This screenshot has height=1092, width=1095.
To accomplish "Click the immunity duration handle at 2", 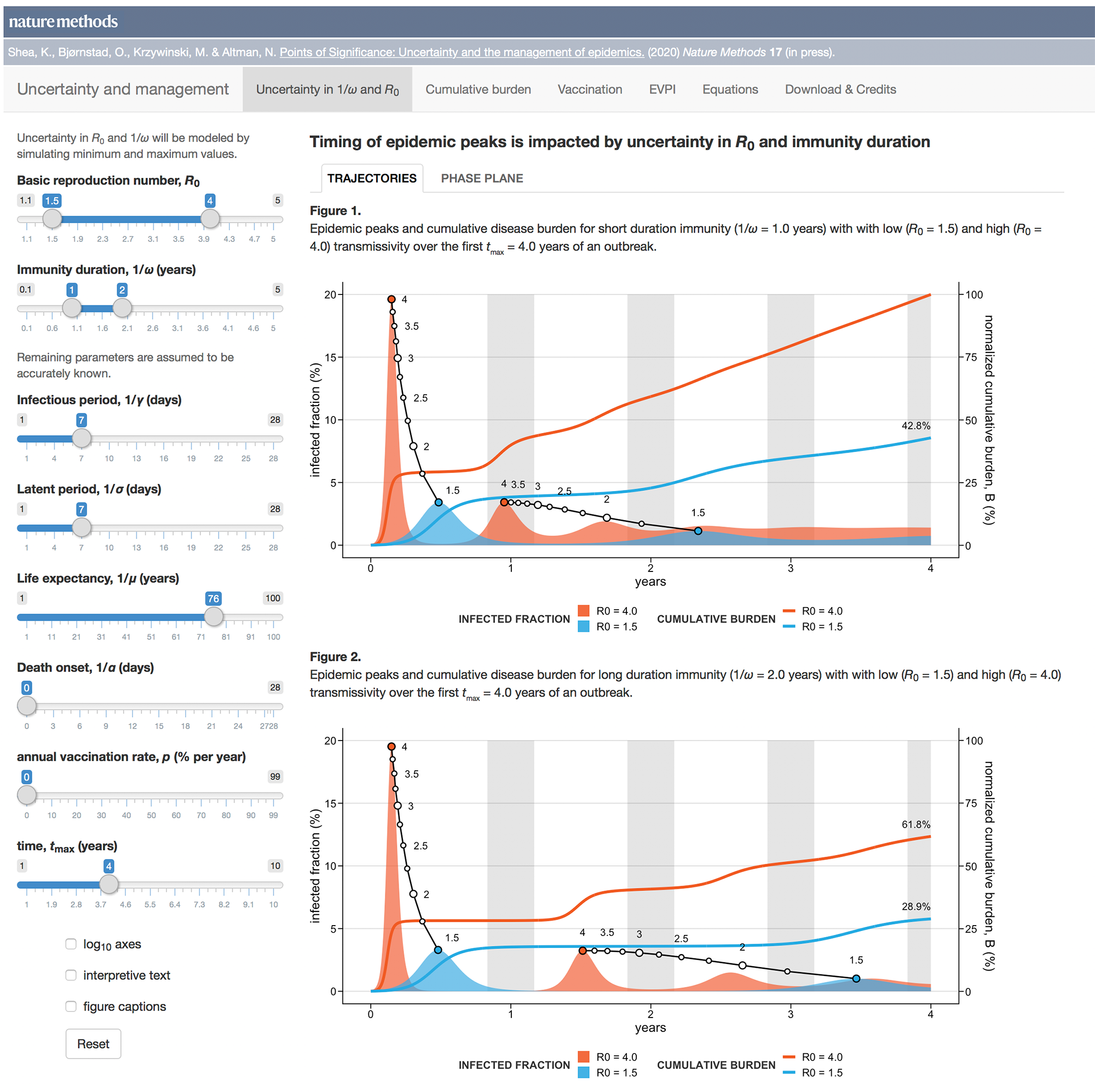I will click(122, 308).
